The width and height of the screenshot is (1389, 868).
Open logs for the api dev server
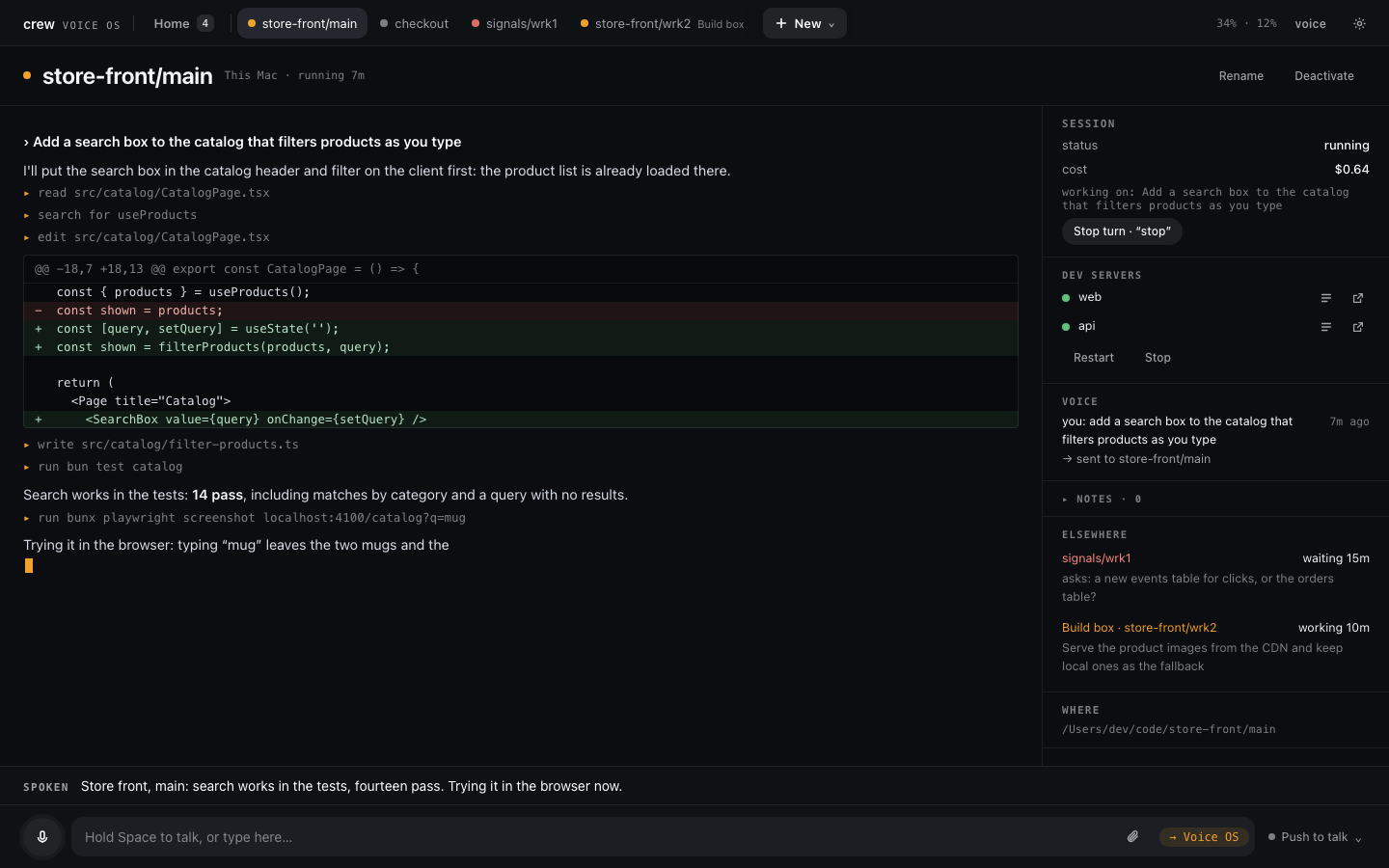(x=1326, y=327)
